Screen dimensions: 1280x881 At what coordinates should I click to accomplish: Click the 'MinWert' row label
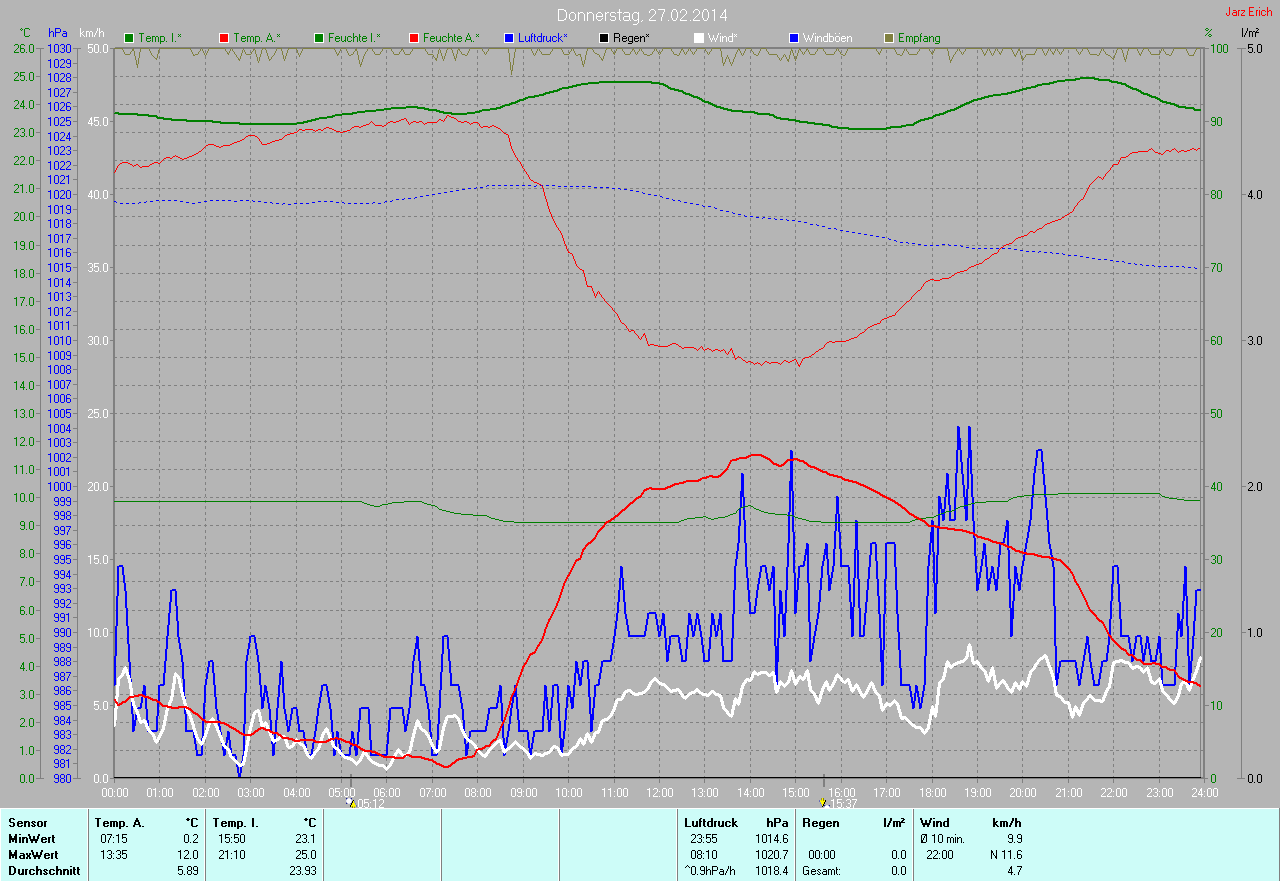point(31,839)
